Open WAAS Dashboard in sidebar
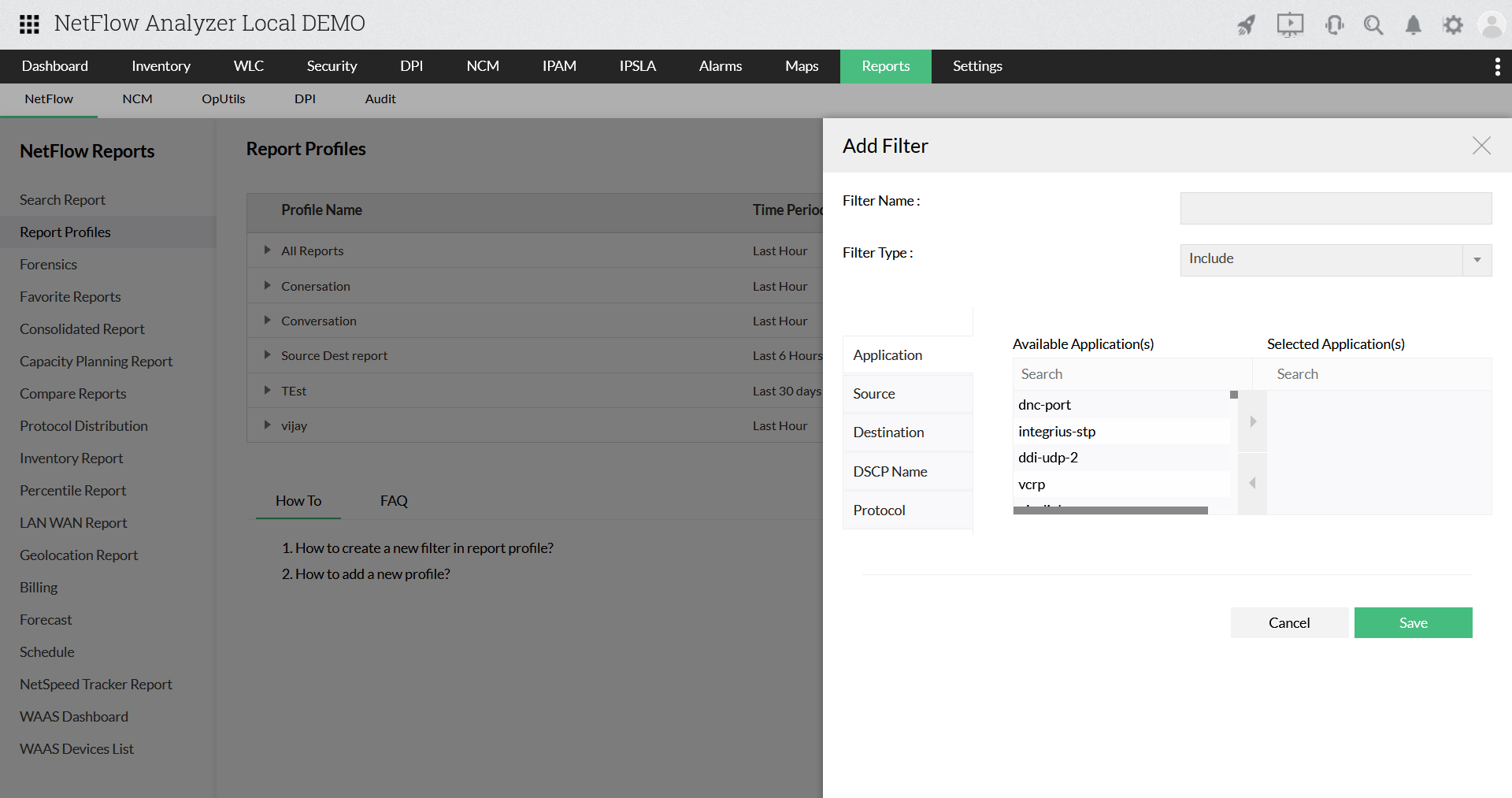The height and width of the screenshot is (798, 1512). pyautogui.click(x=74, y=717)
